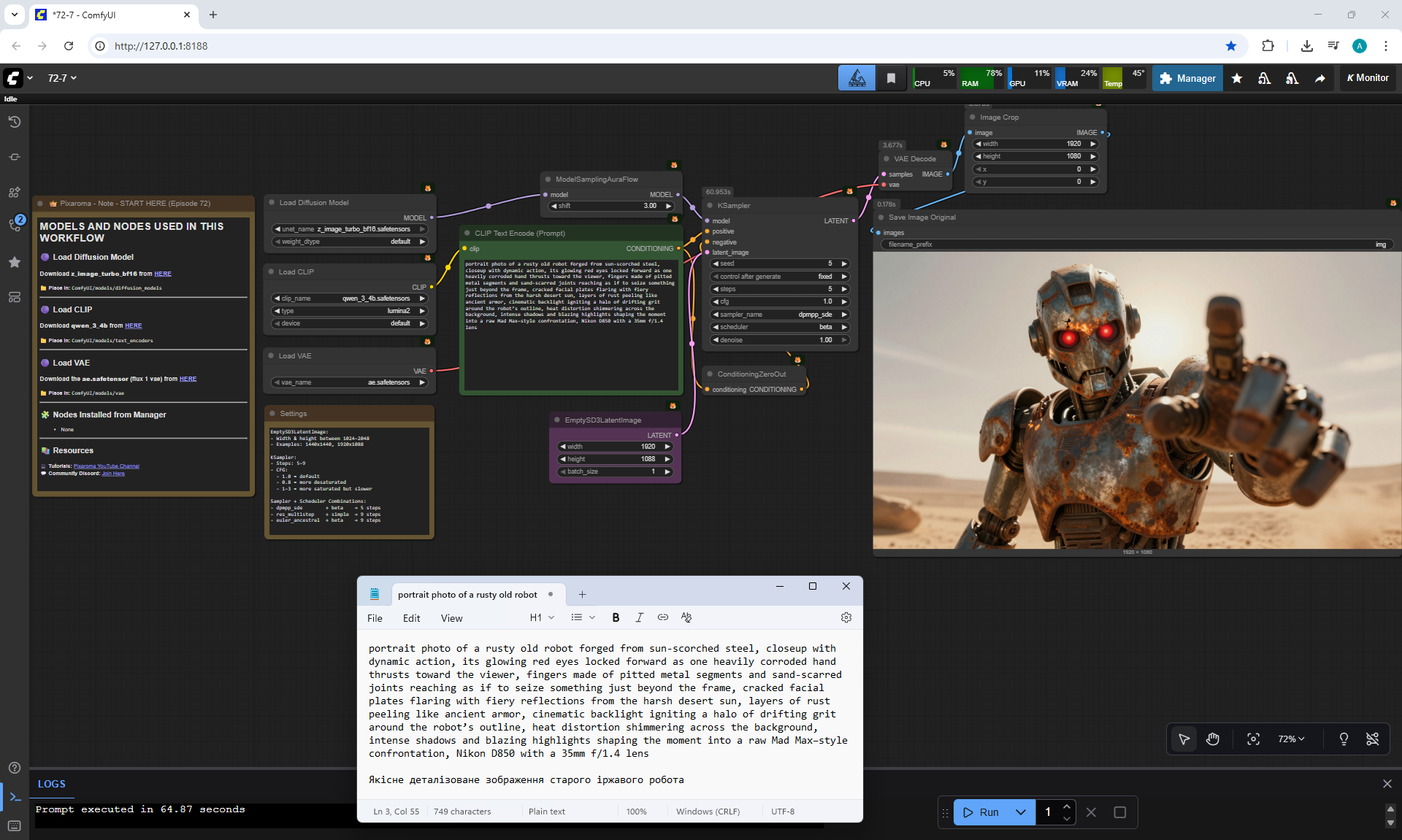
Task: Click the share arrow icon
Action: tap(1320, 78)
